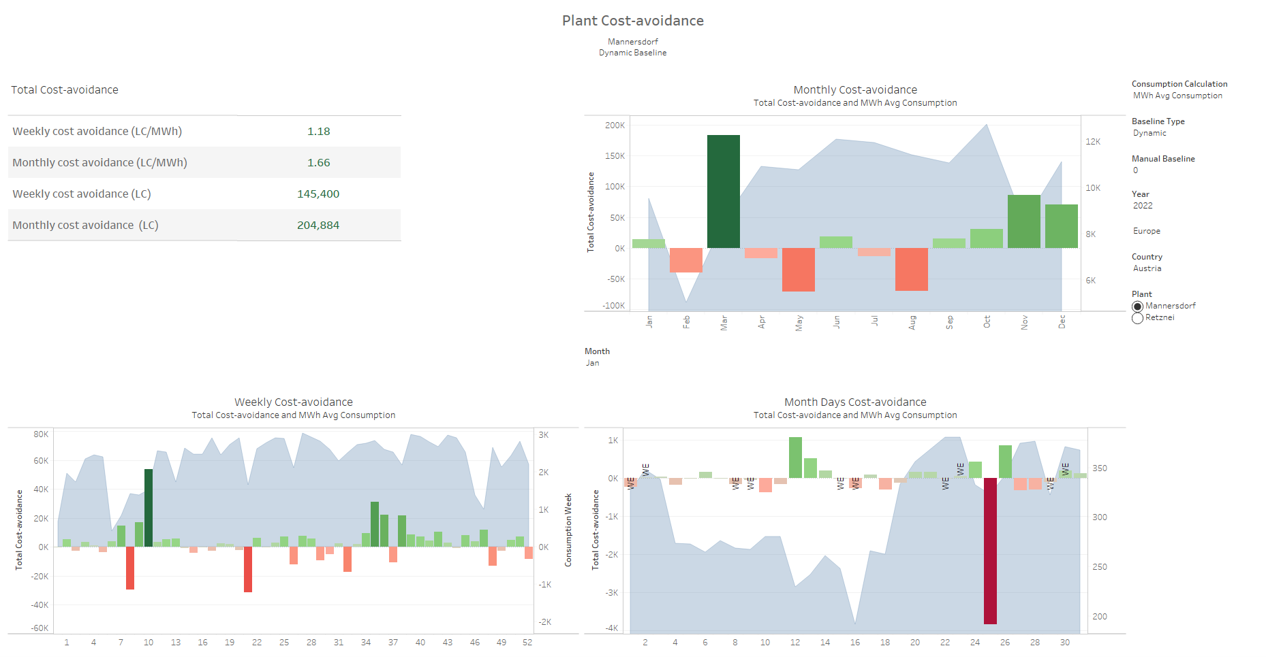The image size is (1266, 657).
Task: Click the 'Monthly cost avoidance (LC/MWh)' row label
Action: pos(100,162)
